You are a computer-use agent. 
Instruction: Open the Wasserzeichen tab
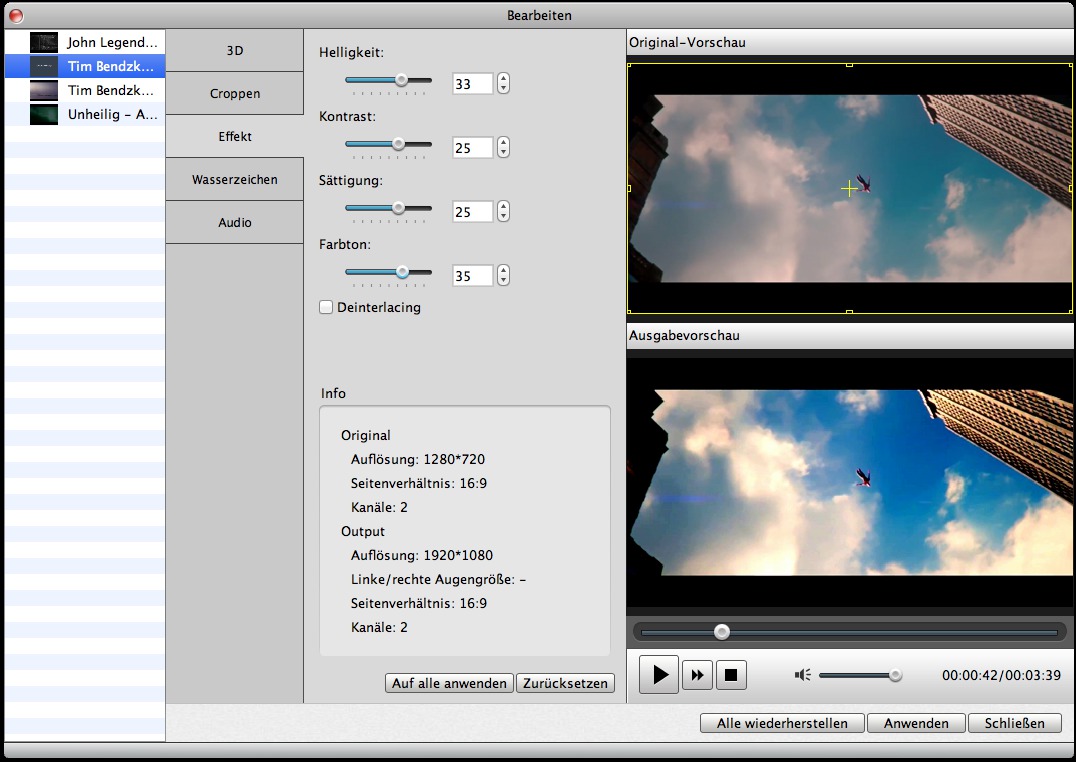[235, 180]
